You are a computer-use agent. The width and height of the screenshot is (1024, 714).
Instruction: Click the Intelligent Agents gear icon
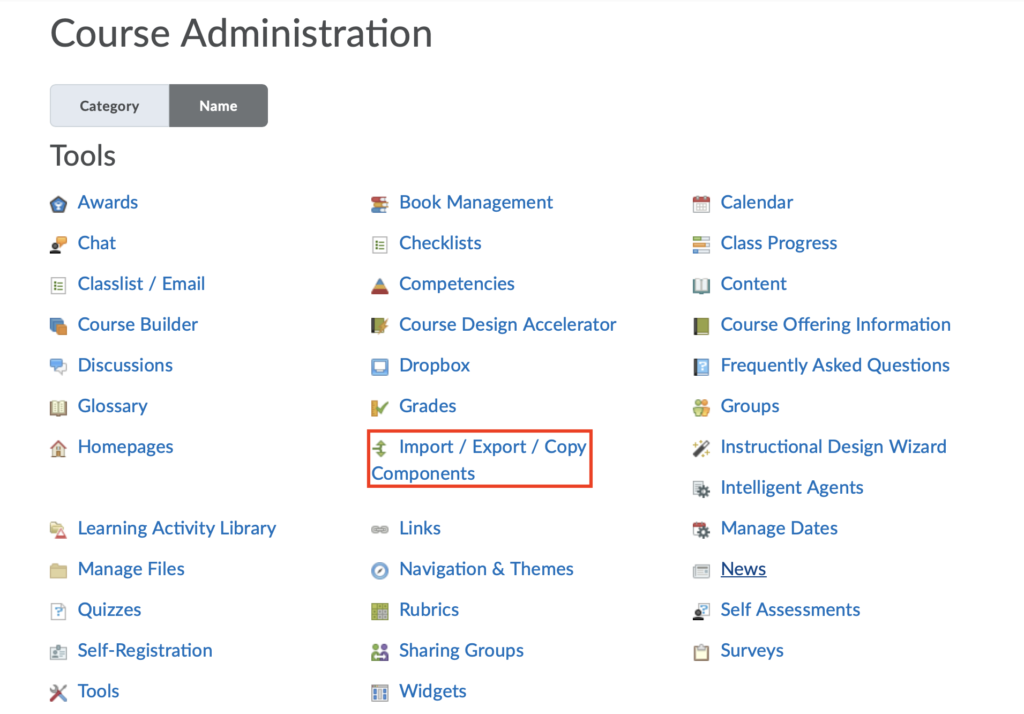pyautogui.click(x=701, y=489)
